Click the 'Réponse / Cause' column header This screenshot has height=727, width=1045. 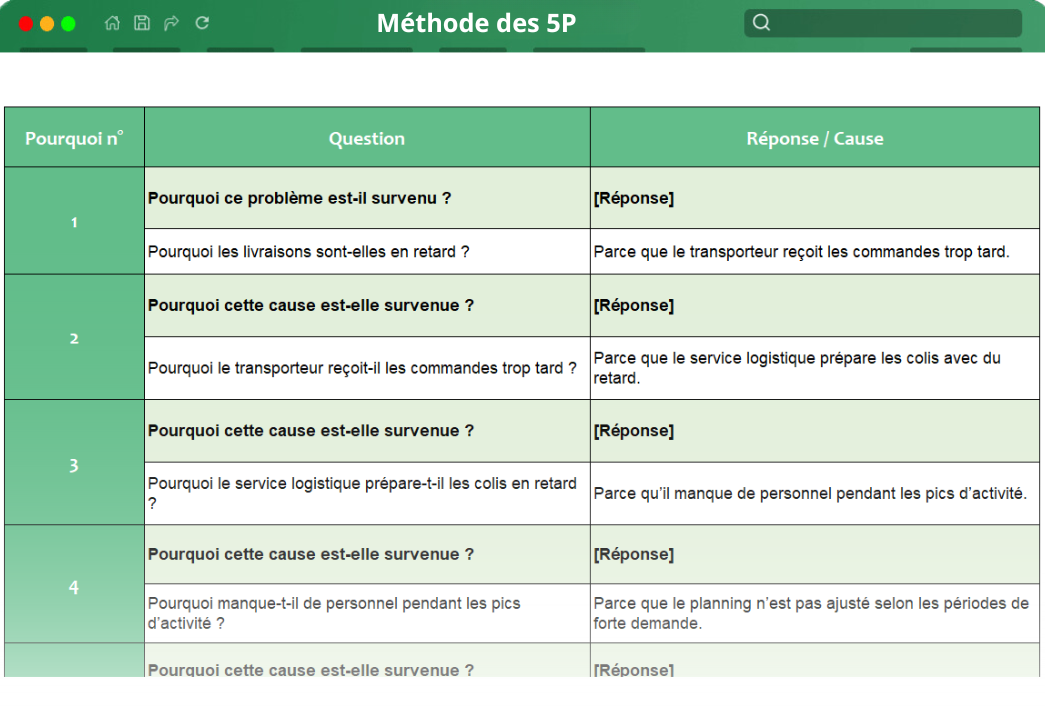[815, 137]
